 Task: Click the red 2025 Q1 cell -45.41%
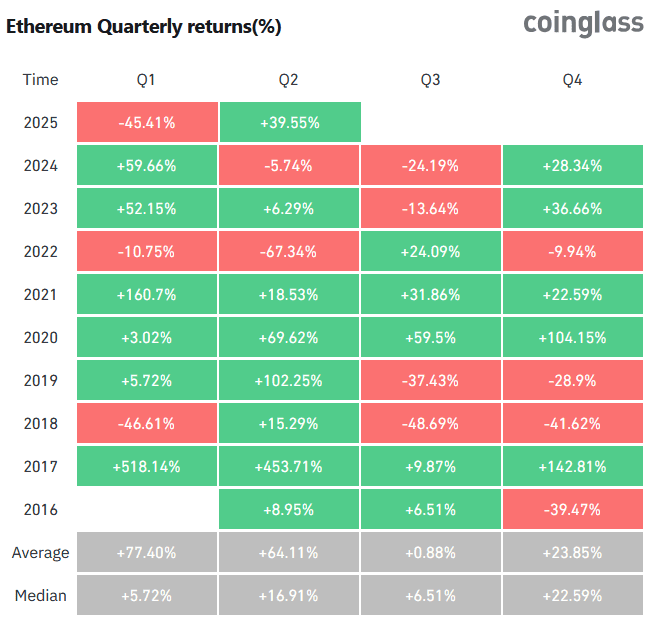[146, 123]
